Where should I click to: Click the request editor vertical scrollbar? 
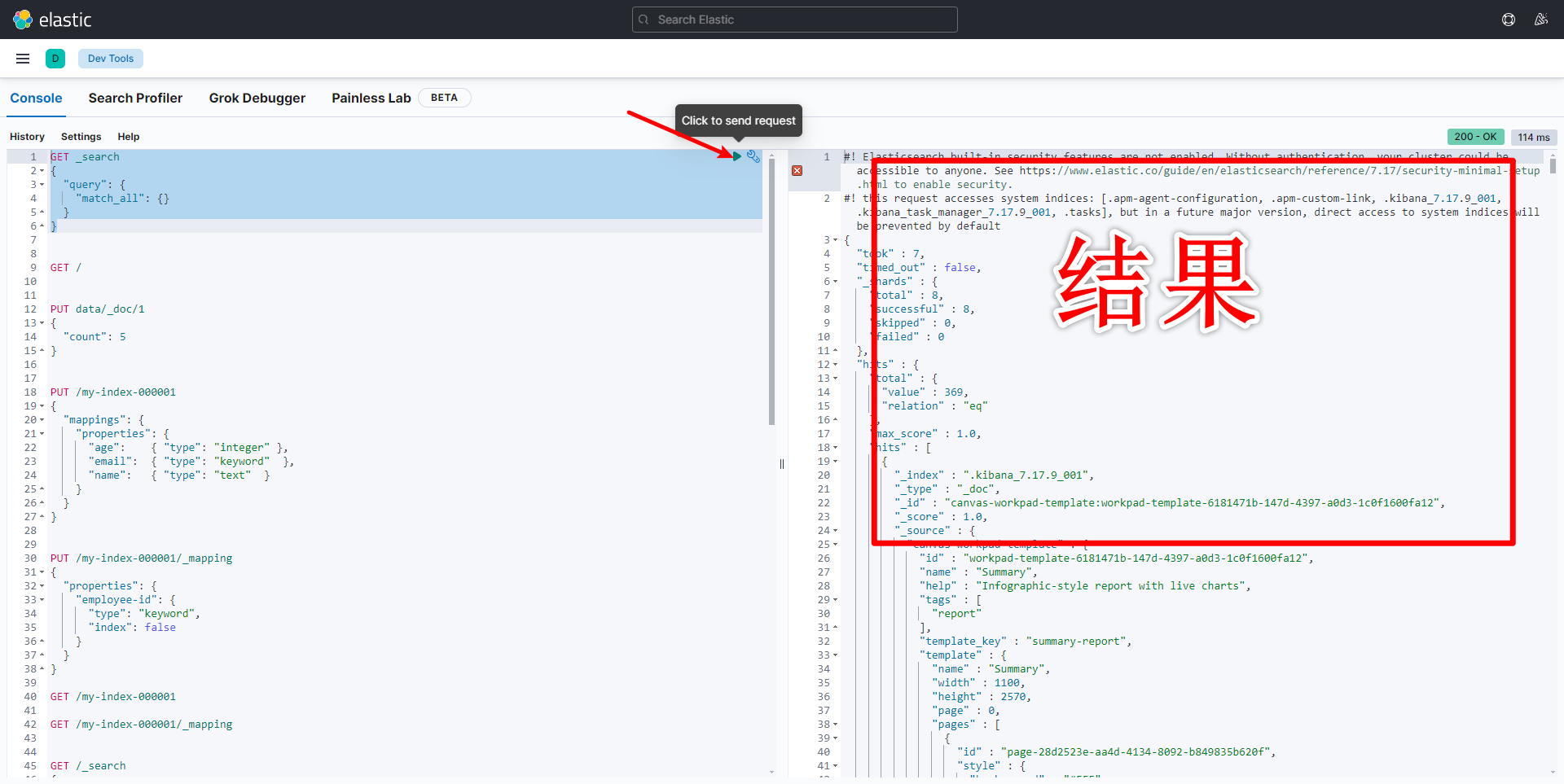(x=771, y=293)
